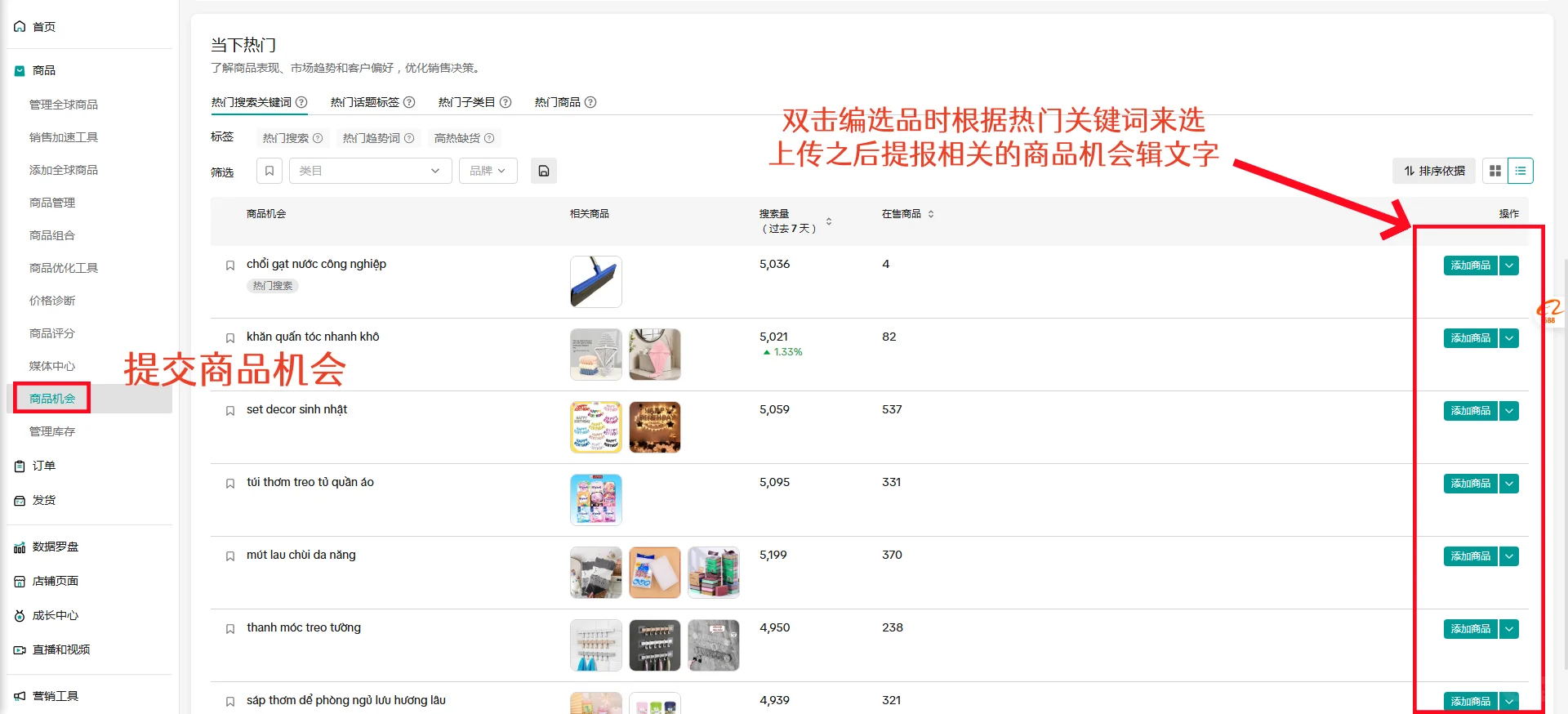Bookmark the 'mút lau chùi đa năng' keyword

click(230, 556)
